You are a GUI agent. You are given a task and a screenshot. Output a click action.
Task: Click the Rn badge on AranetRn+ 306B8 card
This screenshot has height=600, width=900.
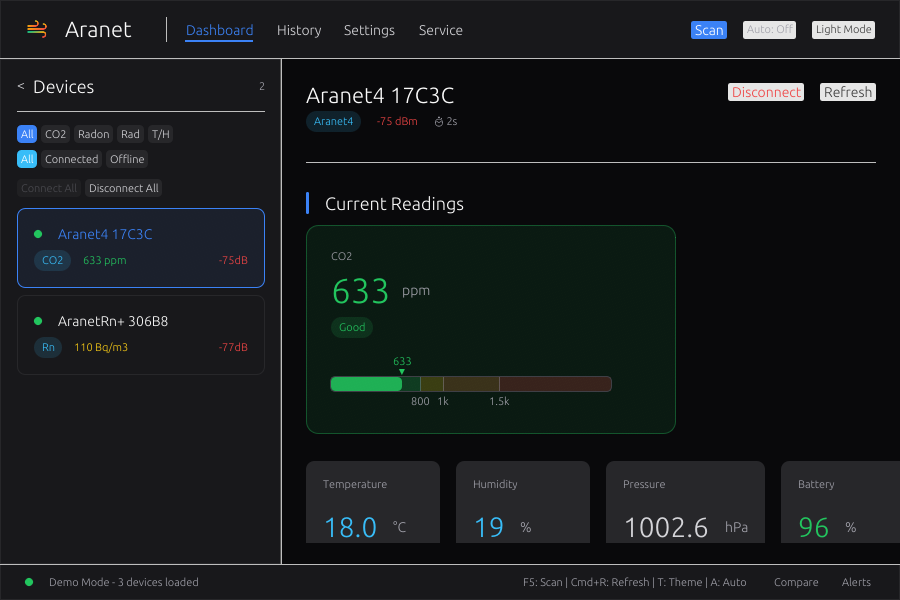48,347
